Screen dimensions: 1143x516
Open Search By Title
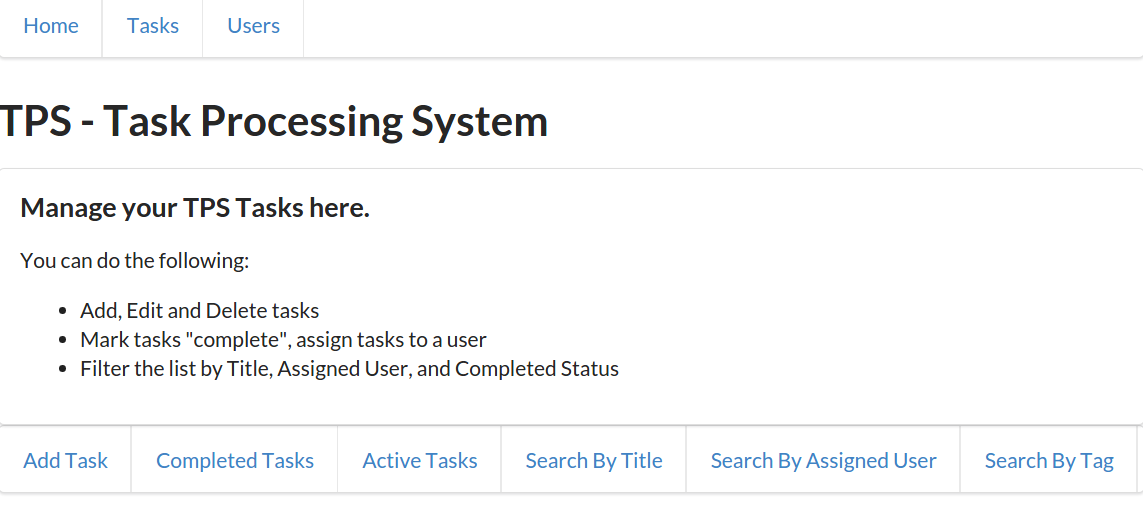tap(594, 461)
